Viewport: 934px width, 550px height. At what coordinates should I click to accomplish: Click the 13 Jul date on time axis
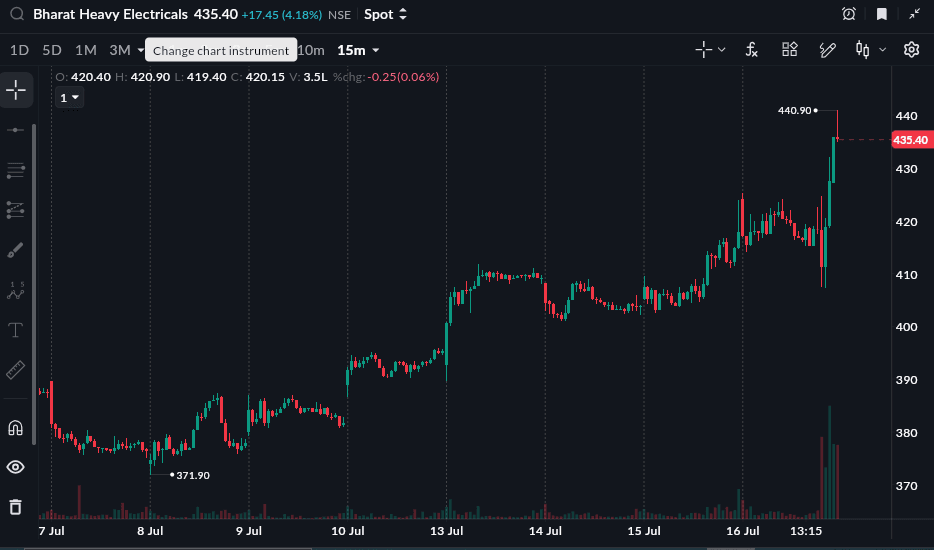447,531
